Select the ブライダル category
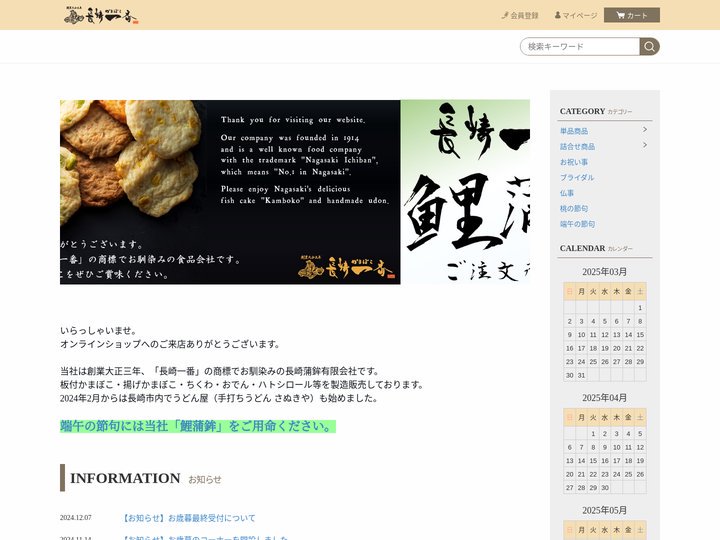This screenshot has height=540, width=720. (x=577, y=177)
